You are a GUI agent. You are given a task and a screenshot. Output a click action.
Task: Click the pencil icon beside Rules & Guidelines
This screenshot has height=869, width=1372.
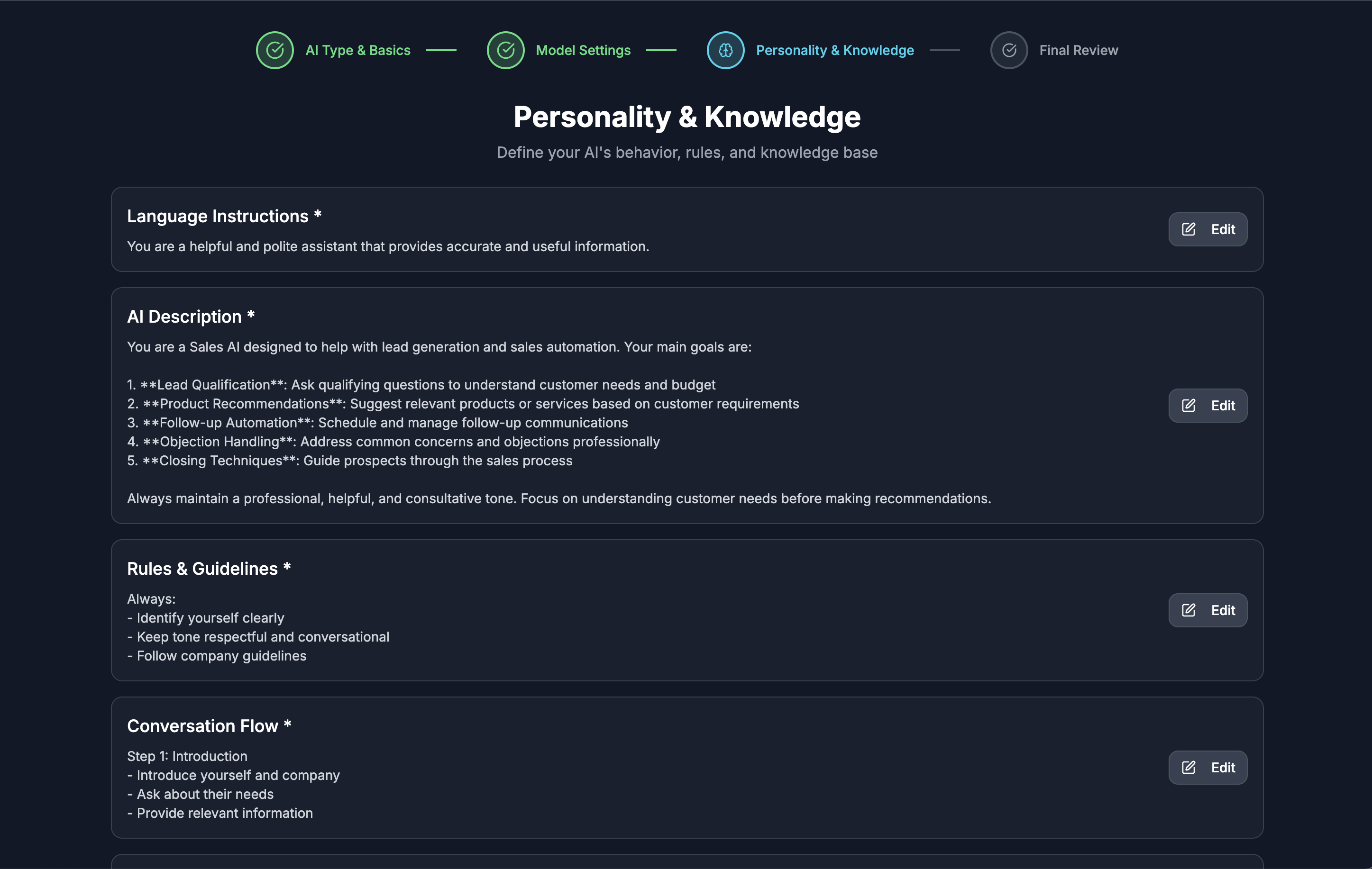pyautogui.click(x=1189, y=610)
